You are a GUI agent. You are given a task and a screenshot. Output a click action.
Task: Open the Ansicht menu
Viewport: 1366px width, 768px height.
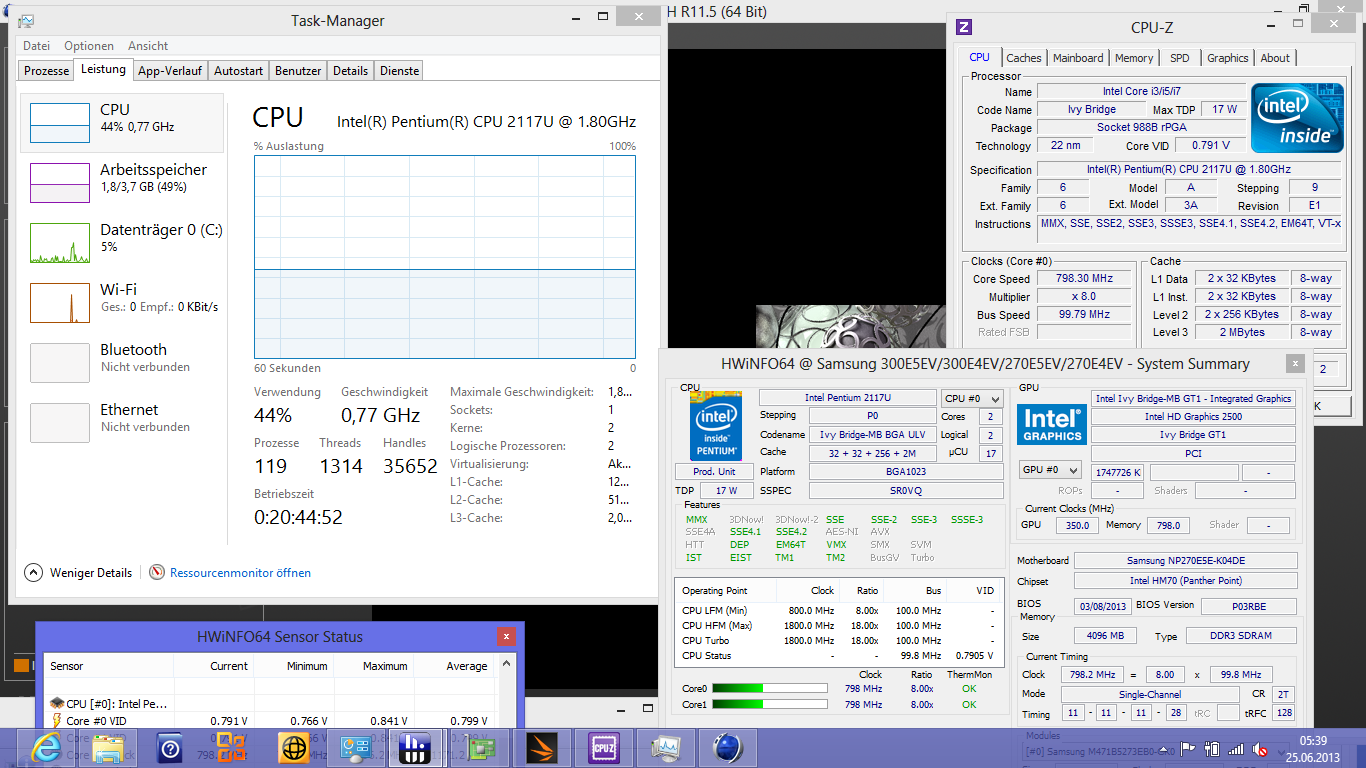pyautogui.click(x=148, y=46)
